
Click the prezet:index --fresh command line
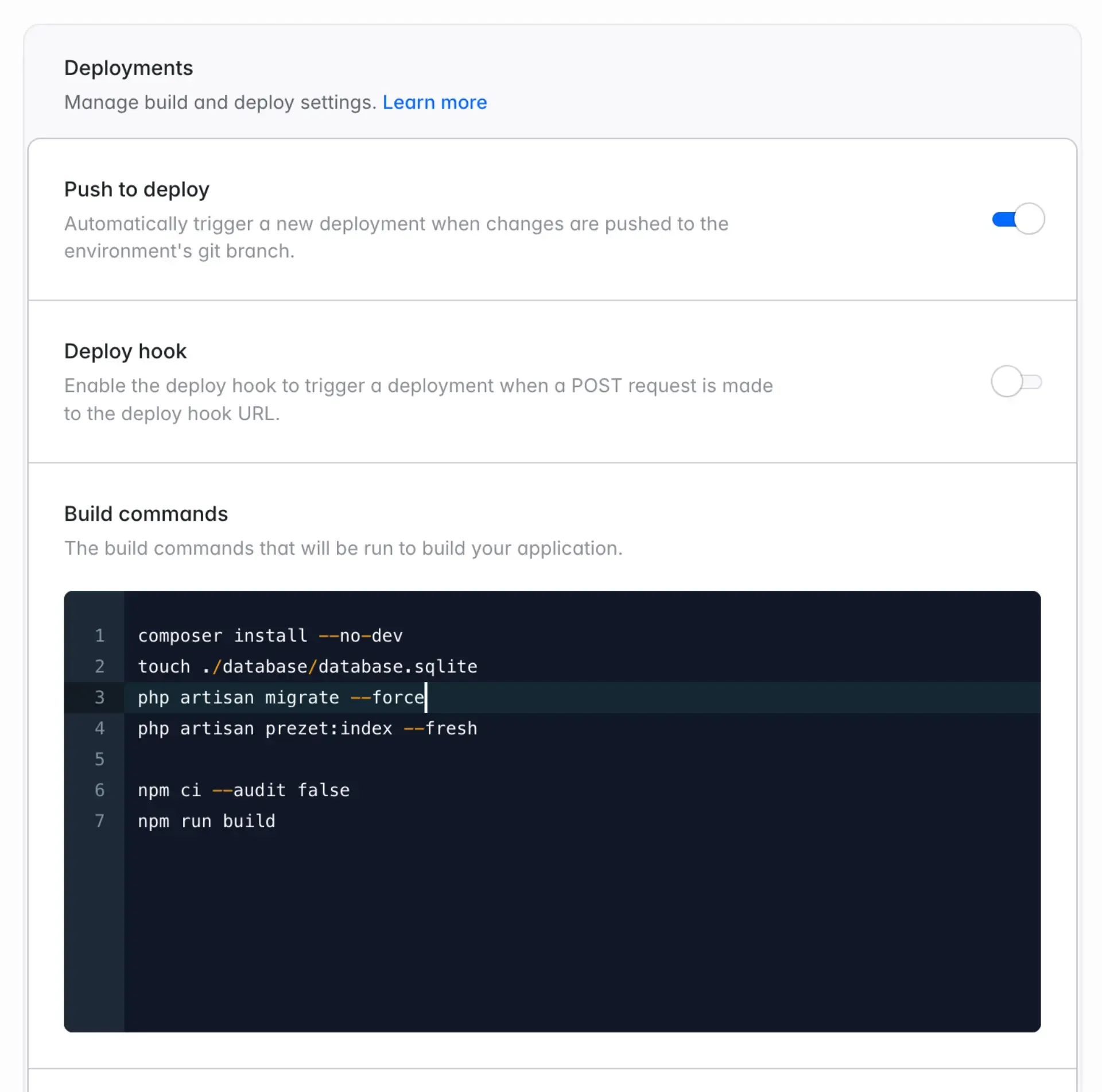pyautogui.click(x=307, y=729)
